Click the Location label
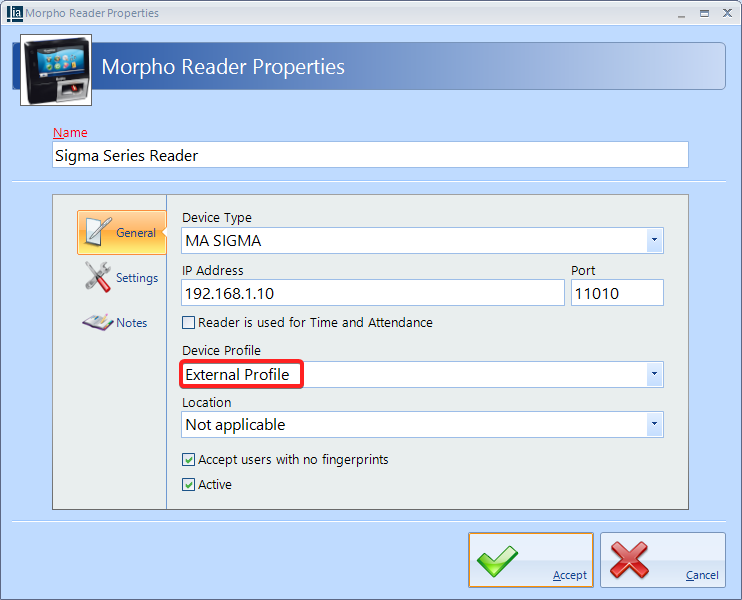Screen dimensions: 742x600 [207, 403]
